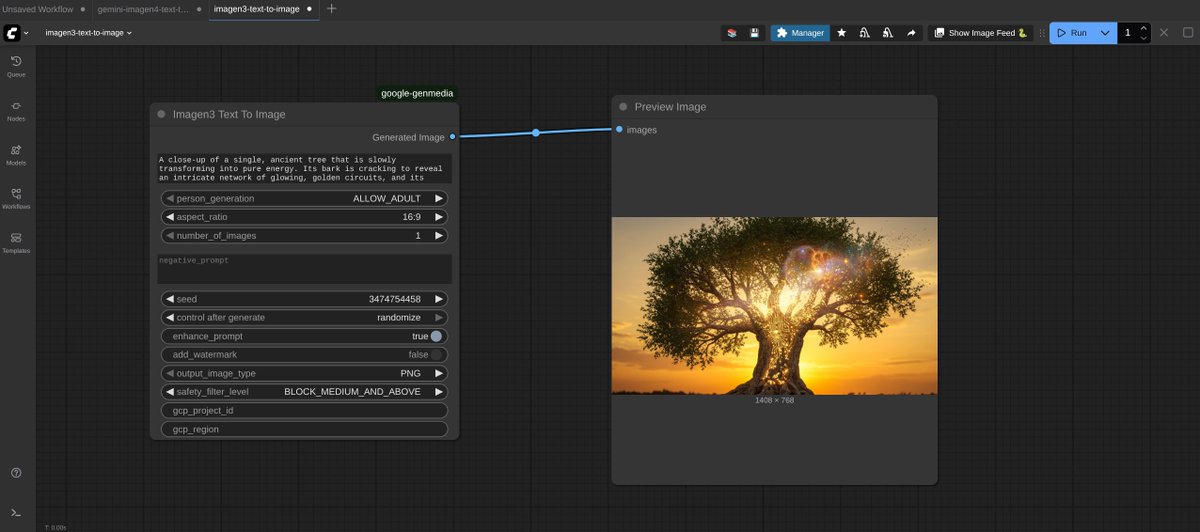Click next arrow on aspect_ratio selector

pyautogui.click(x=438, y=217)
